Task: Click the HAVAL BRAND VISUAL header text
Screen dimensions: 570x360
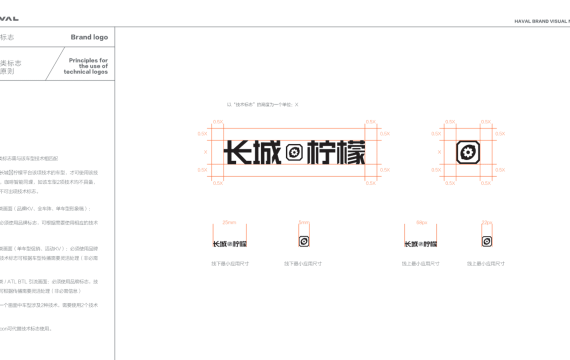Action: click(x=542, y=21)
